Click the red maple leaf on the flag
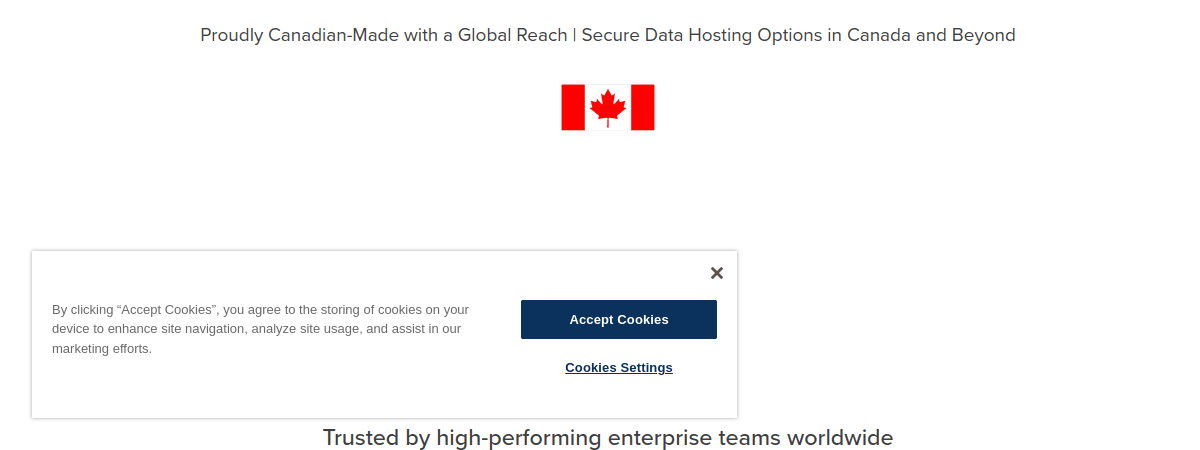The height and width of the screenshot is (450, 1200). pyautogui.click(x=607, y=106)
